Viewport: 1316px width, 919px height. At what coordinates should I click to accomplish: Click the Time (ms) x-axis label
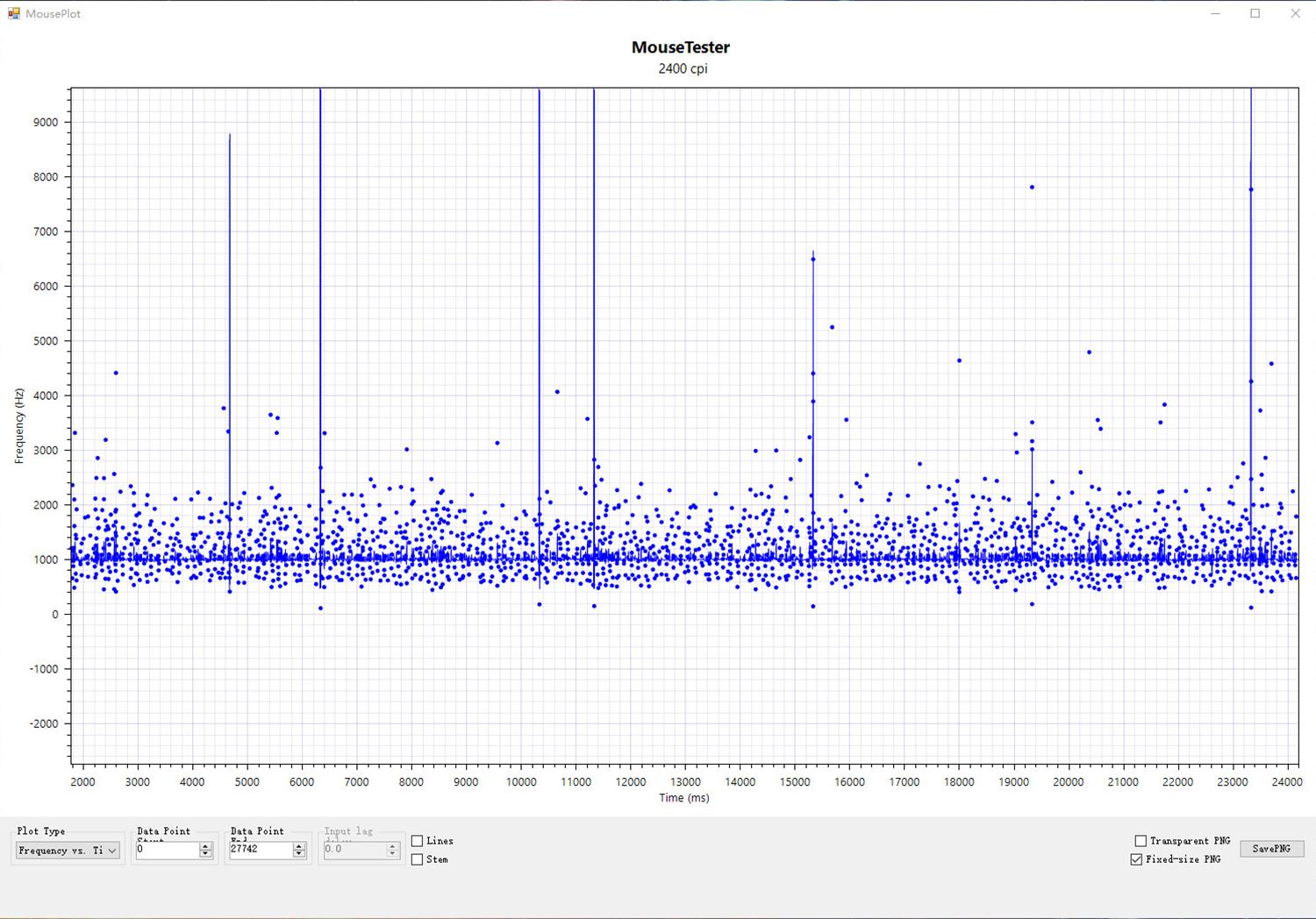click(683, 798)
